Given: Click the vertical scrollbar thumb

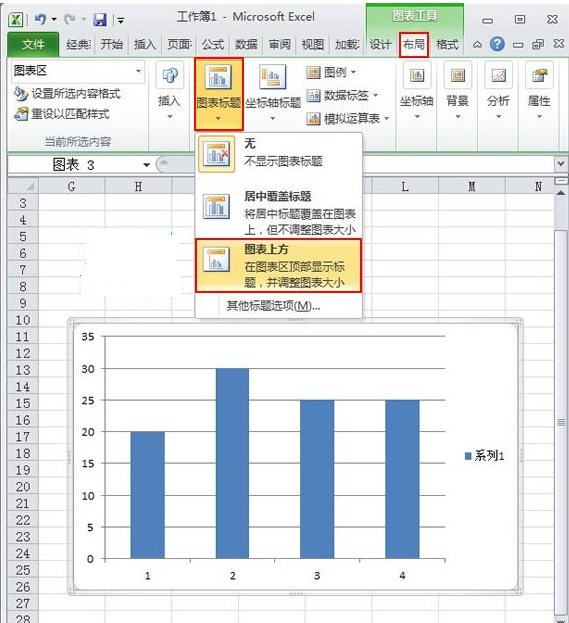Looking at the screenshot, I should pyautogui.click(x=561, y=422).
